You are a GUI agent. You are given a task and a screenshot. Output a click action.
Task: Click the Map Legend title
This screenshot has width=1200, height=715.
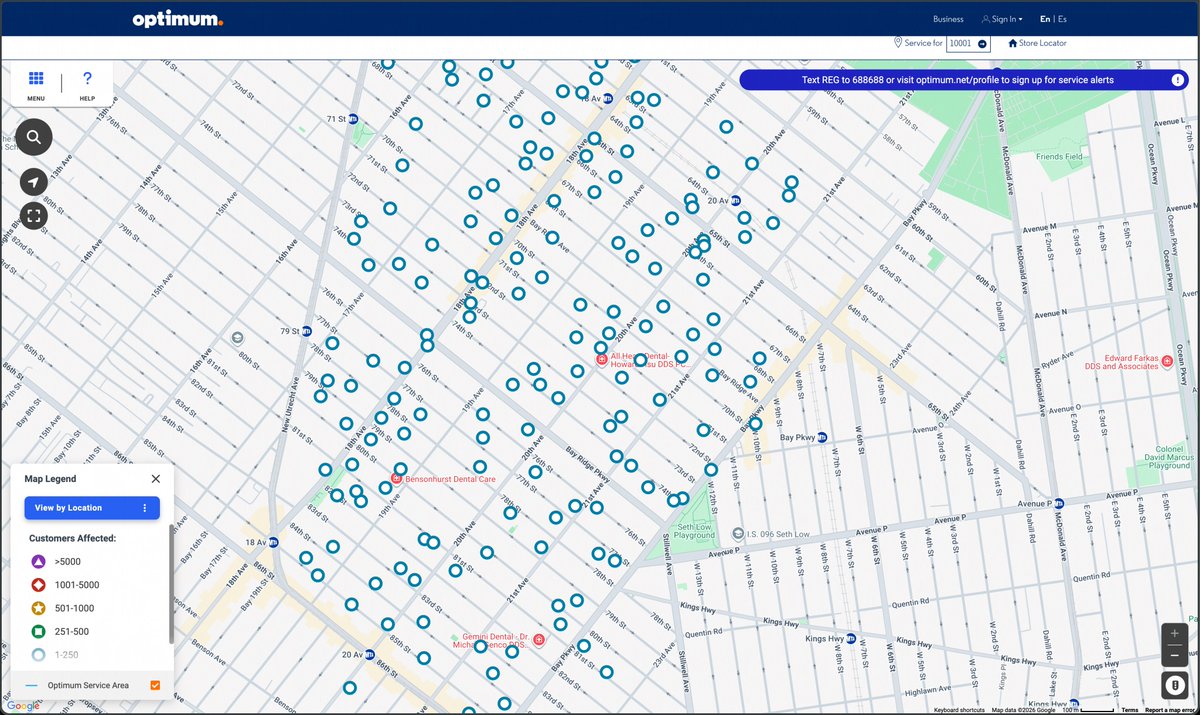[x=50, y=479]
